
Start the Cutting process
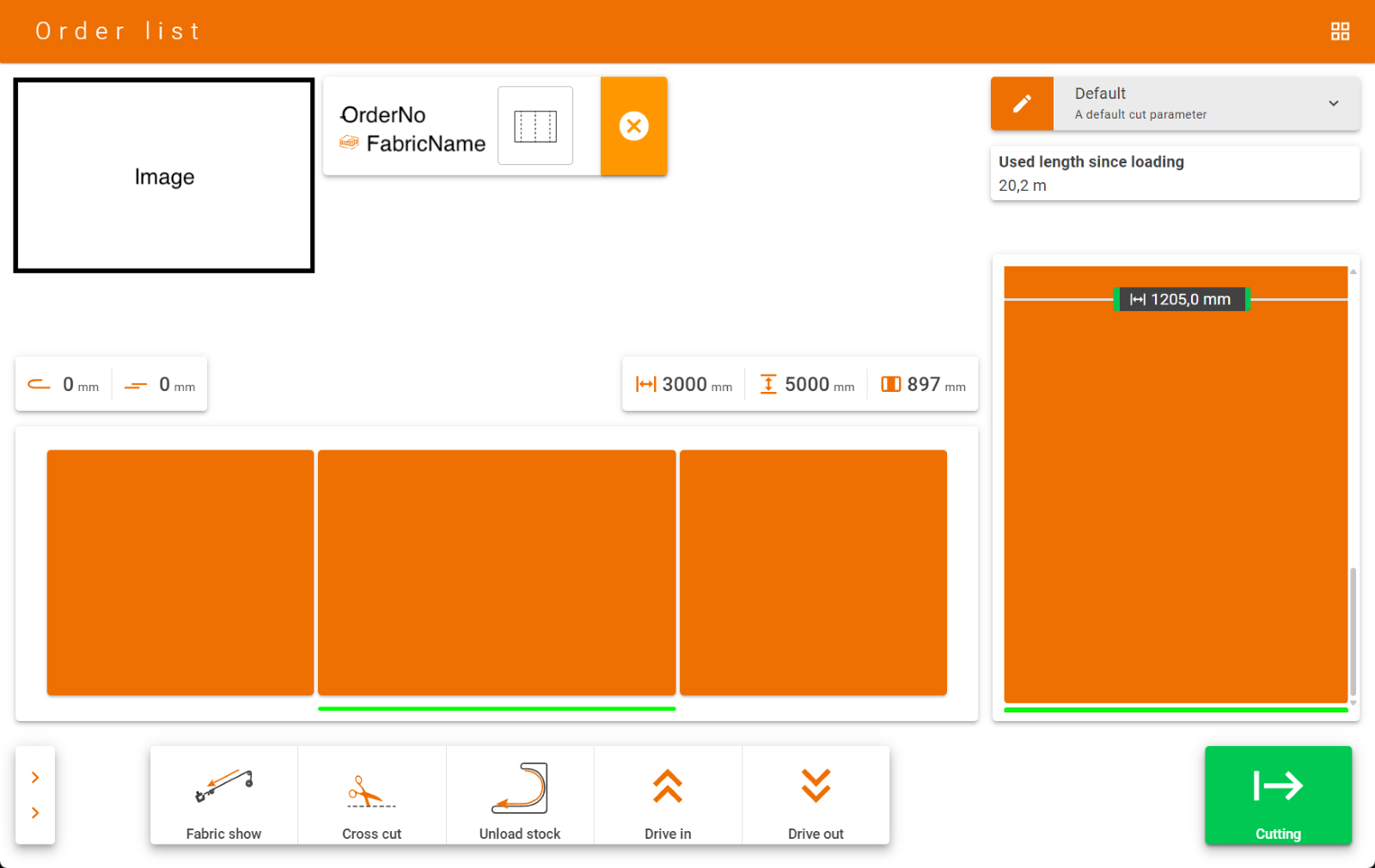pos(1278,795)
